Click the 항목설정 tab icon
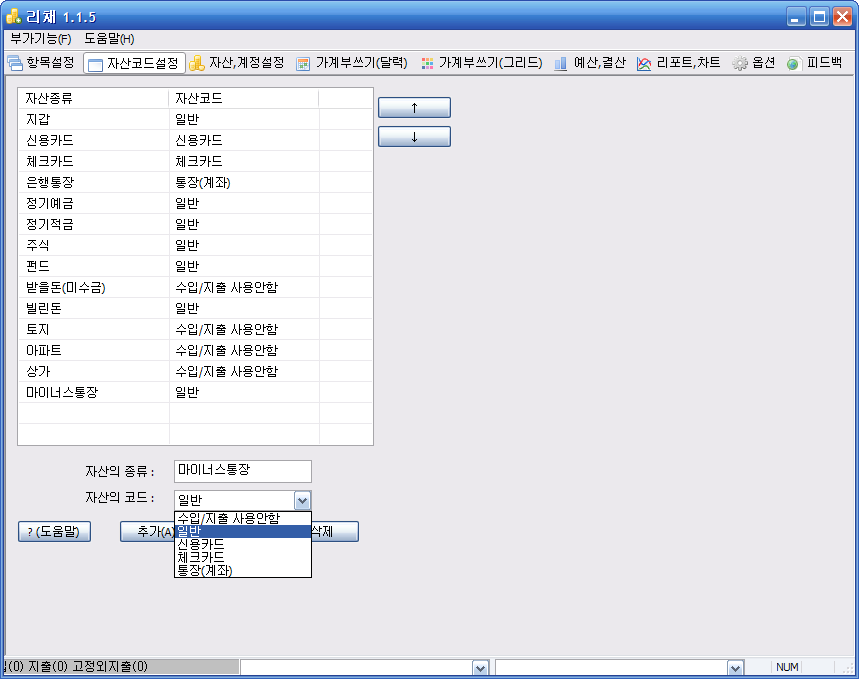859x679 pixels. coord(15,63)
